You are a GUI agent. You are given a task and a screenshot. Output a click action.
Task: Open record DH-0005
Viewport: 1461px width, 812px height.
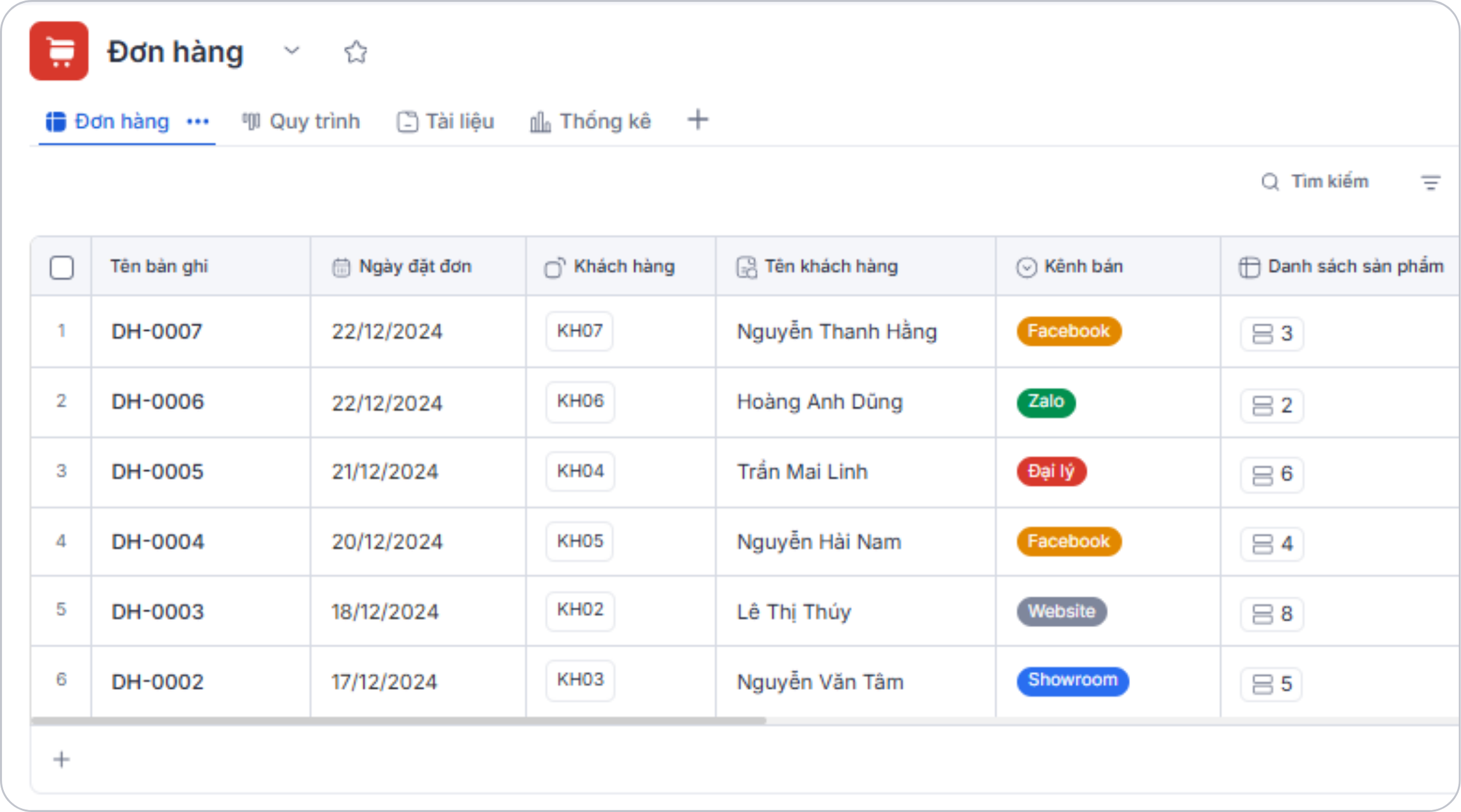click(158, 472)
